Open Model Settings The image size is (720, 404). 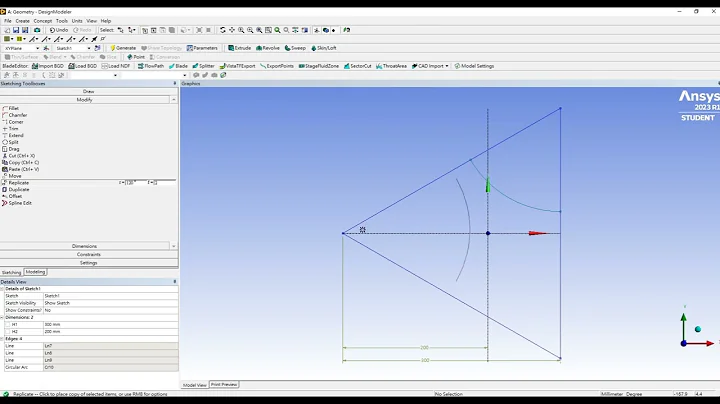[x=474, y=66]
